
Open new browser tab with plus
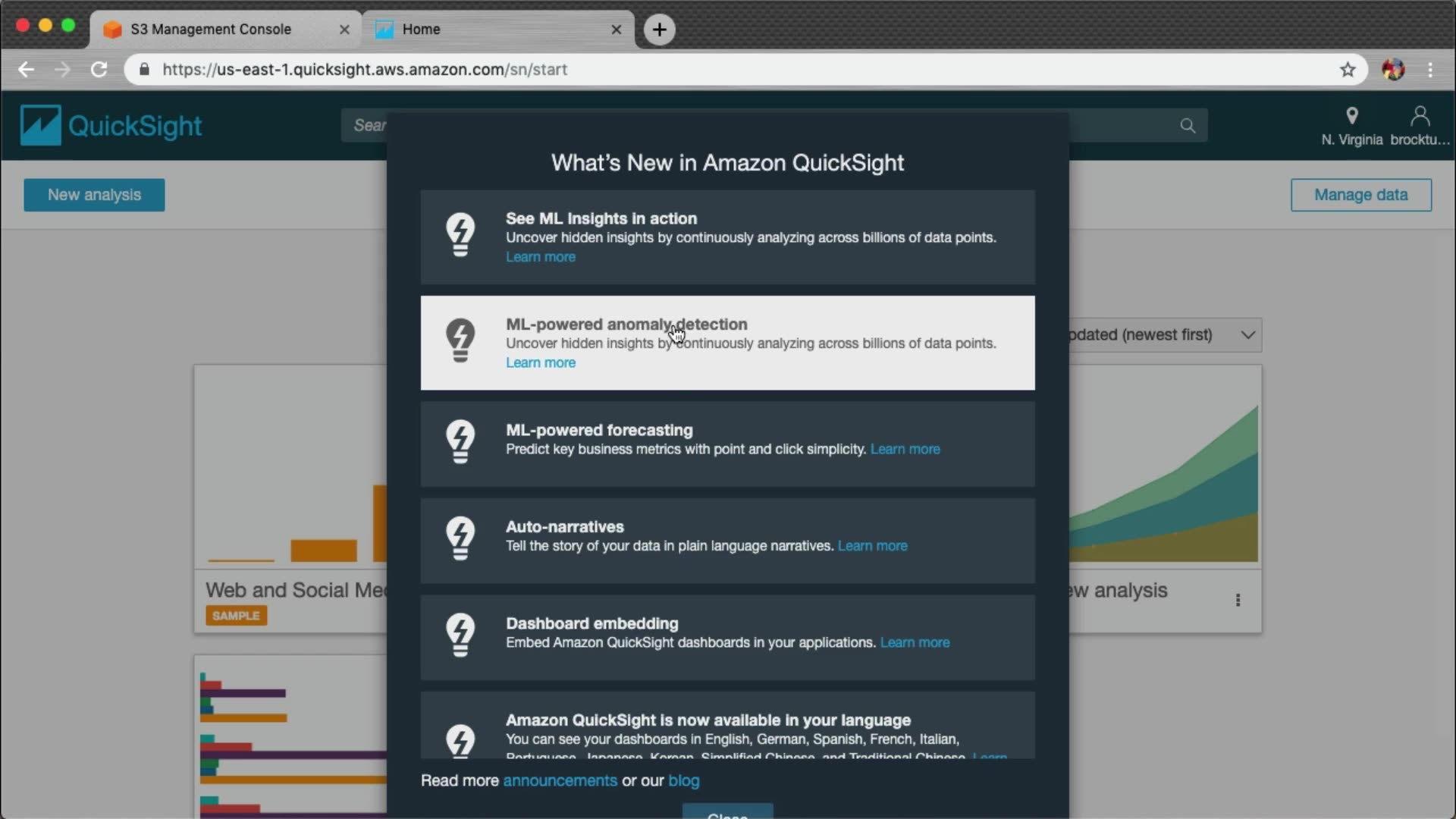tap(659, 30)
